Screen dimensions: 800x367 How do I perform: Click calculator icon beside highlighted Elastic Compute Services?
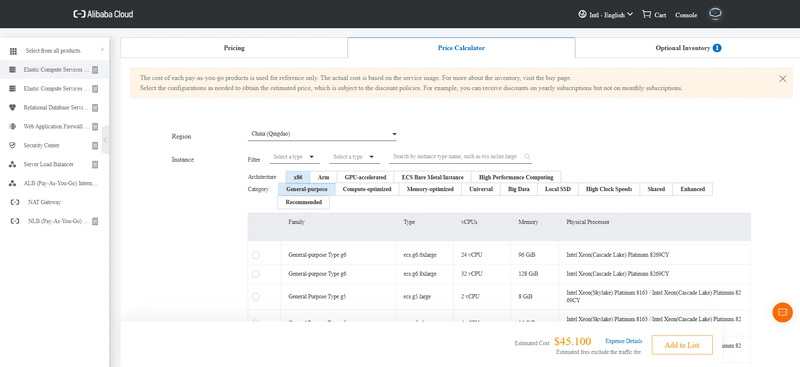[95, 69]
